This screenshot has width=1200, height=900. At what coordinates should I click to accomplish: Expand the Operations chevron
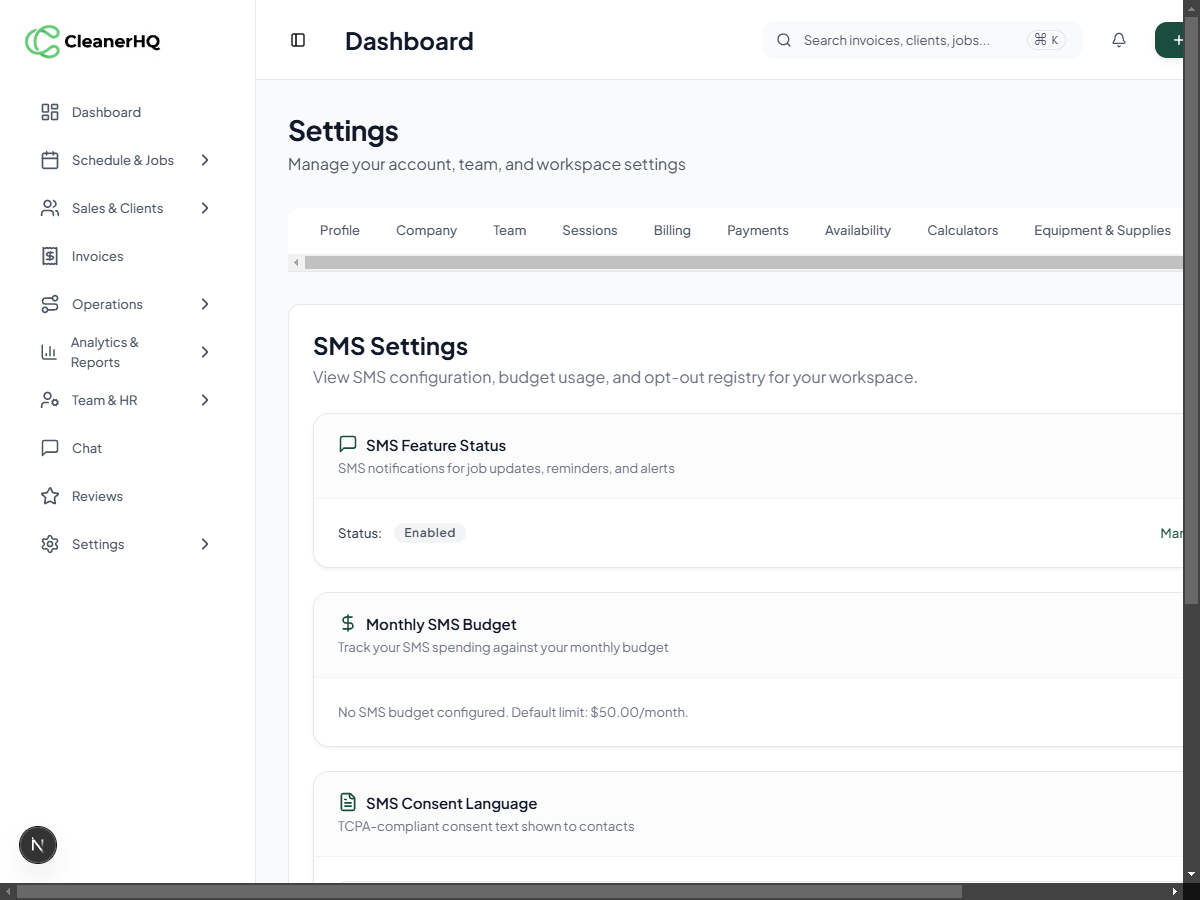(205, 304)
